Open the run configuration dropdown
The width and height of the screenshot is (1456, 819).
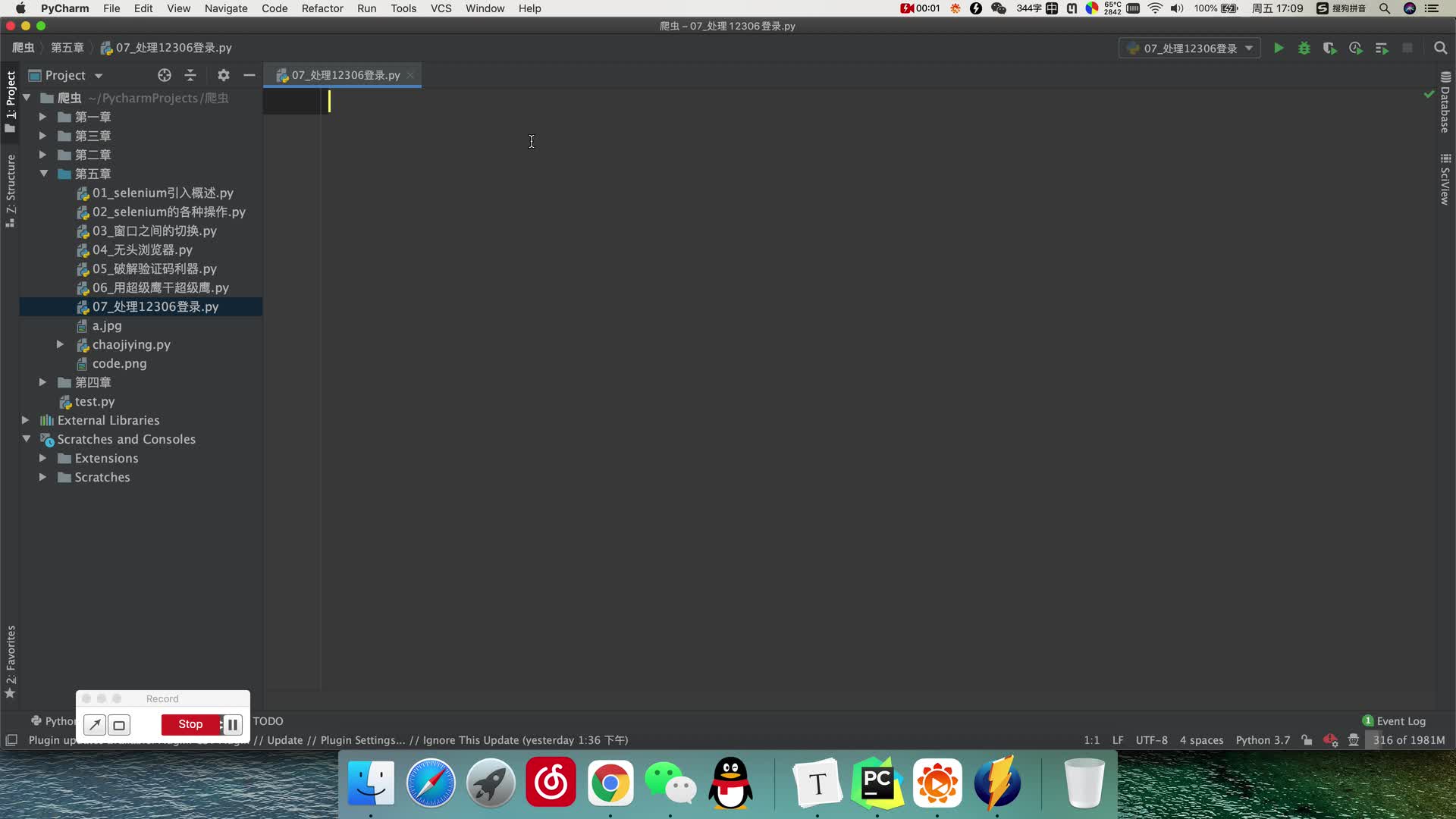[x=1190, y=49]
